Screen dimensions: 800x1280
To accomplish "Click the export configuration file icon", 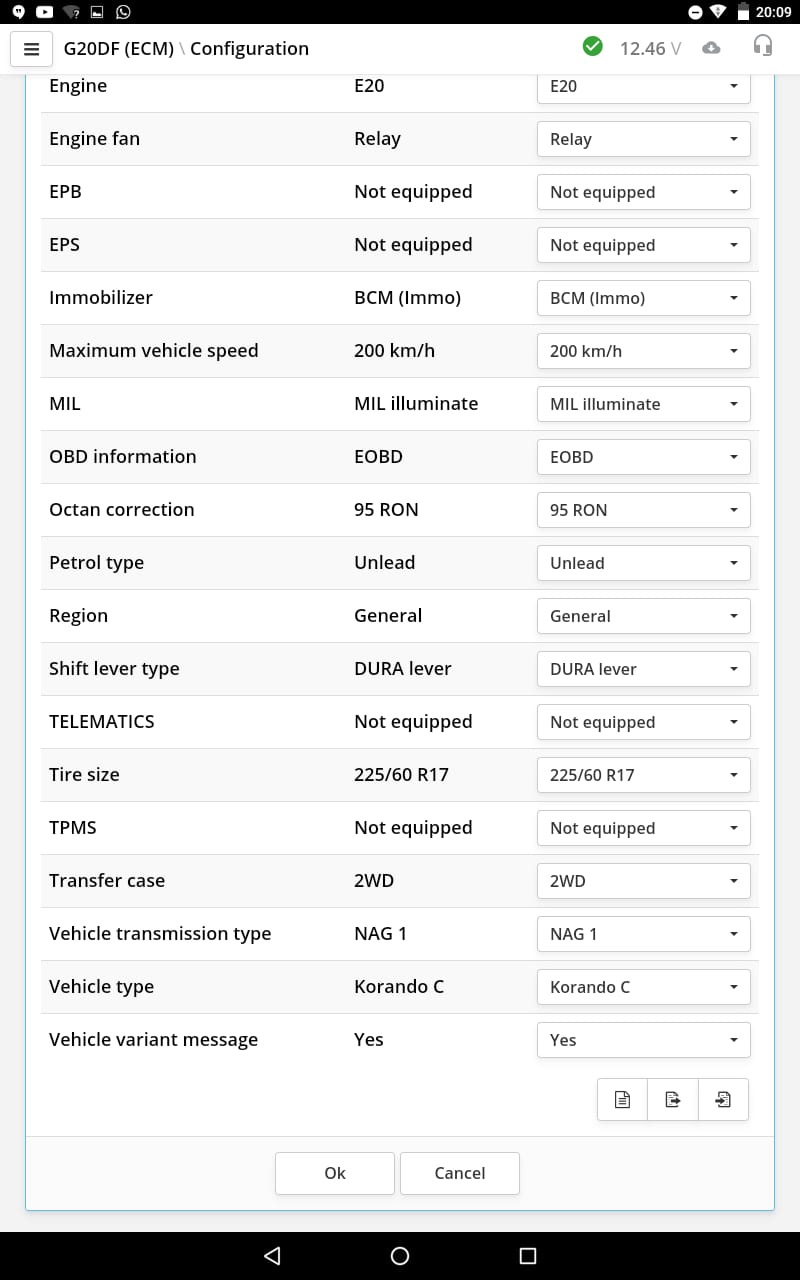I will point(672,1099).
